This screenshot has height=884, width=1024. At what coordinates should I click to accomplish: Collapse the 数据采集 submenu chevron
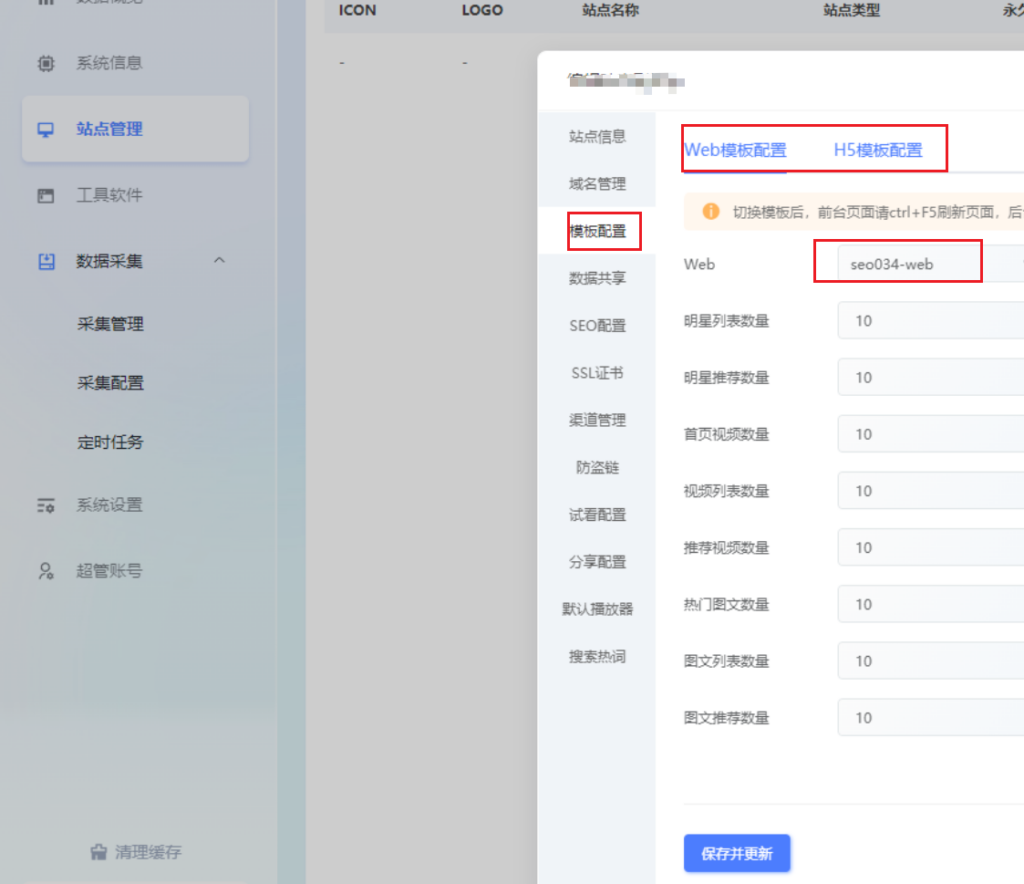point(220,261)
